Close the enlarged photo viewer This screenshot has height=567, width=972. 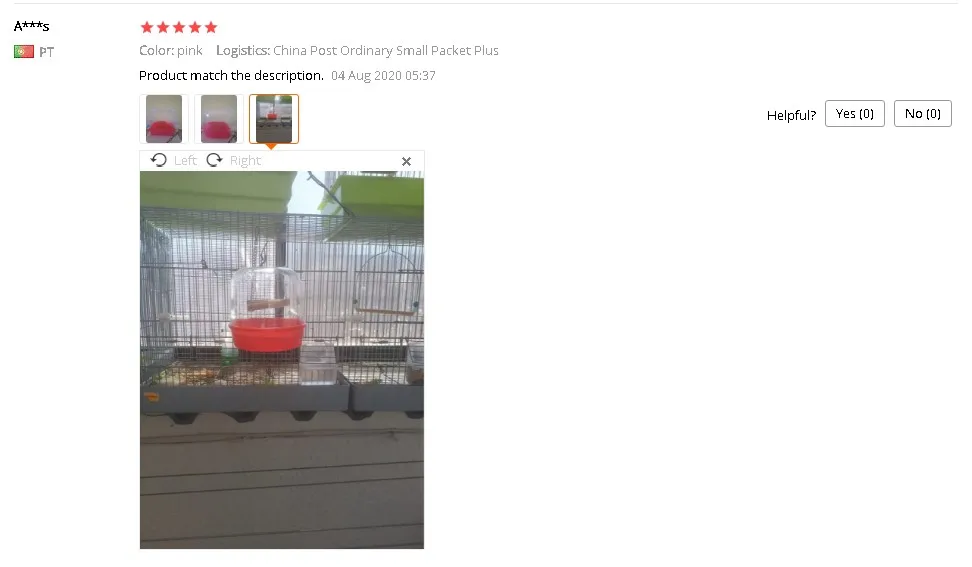406,161
